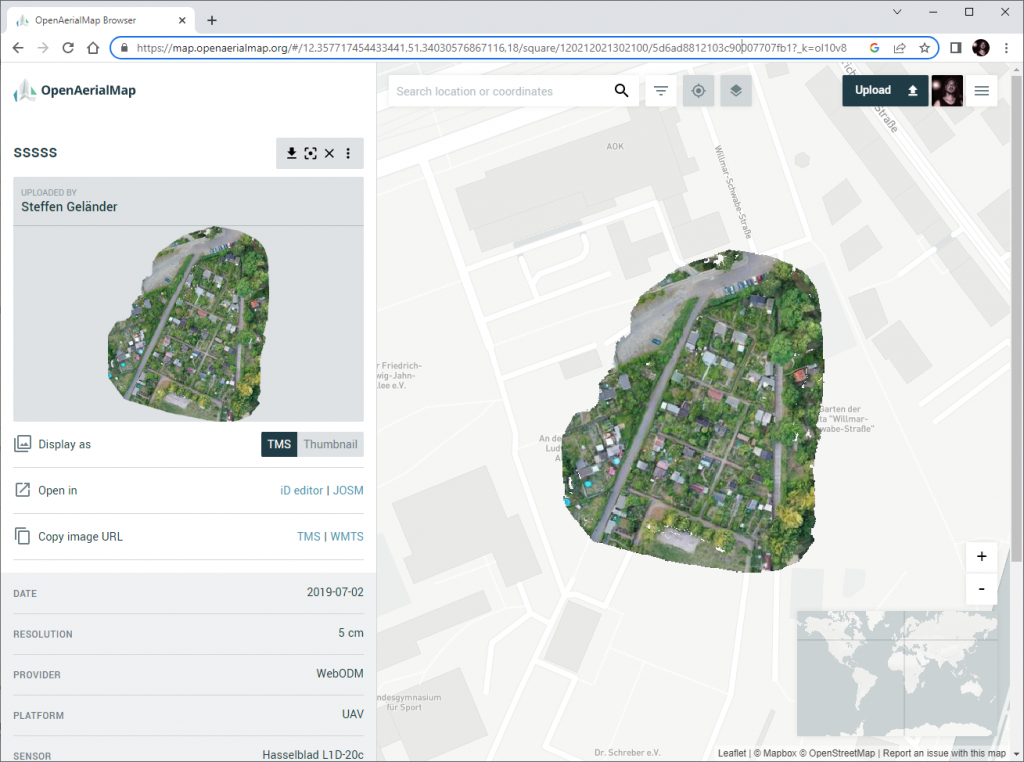Enable TMS display mode
The image size is (1024, 762).
pos(279,444)
